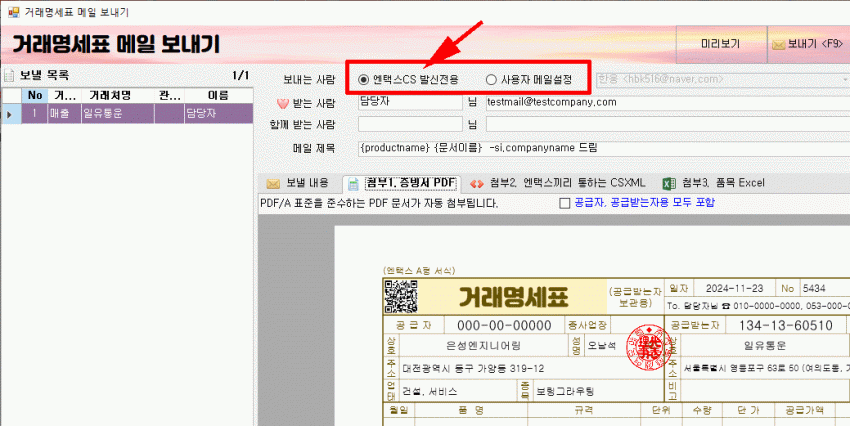Click the Excel icon on 첨부3 tab
Image resolution: width=850 pixels, height=426 pixels.
(669, 183)
